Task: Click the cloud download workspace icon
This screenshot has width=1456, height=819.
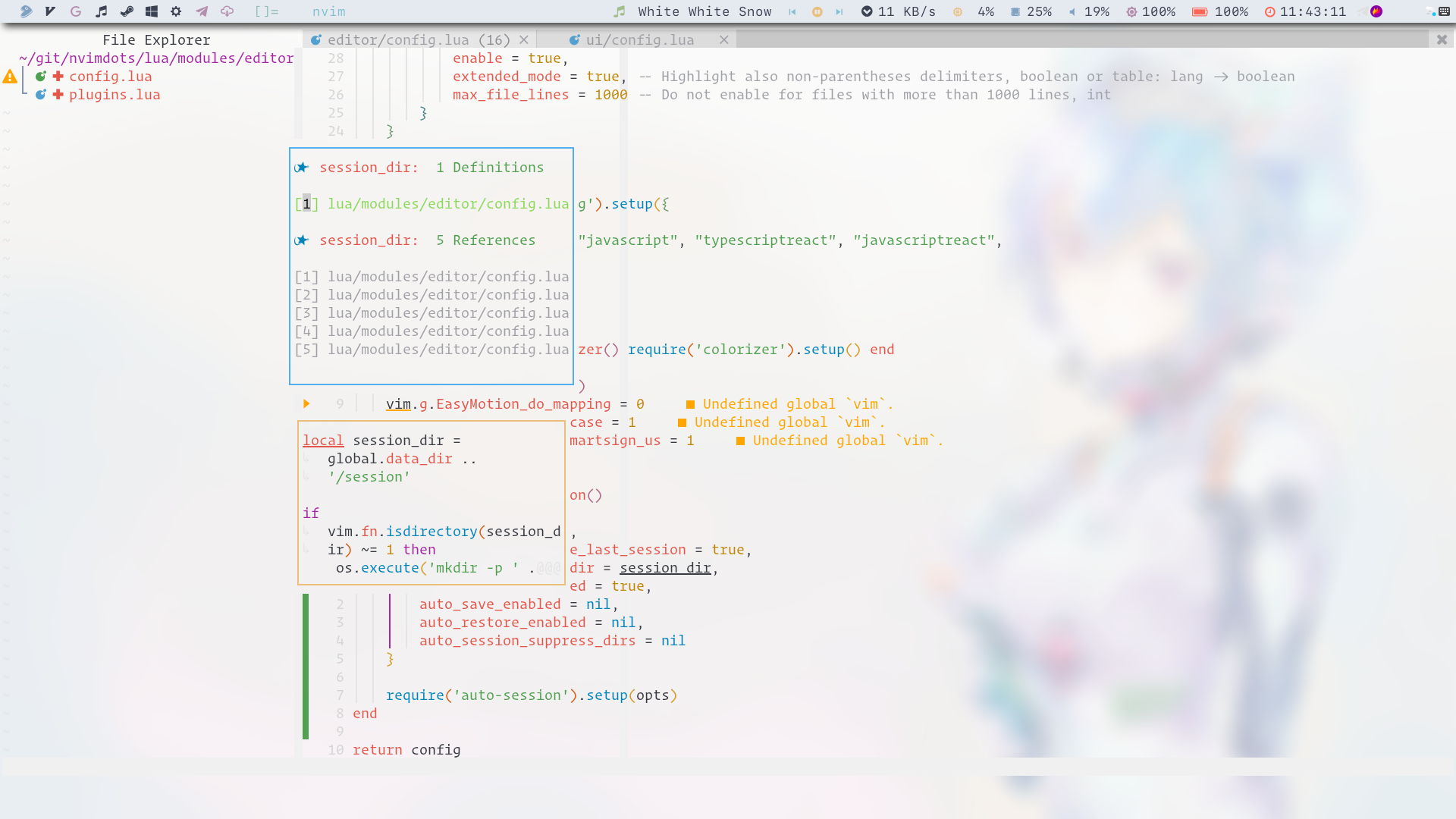Action: coord(227,11)
